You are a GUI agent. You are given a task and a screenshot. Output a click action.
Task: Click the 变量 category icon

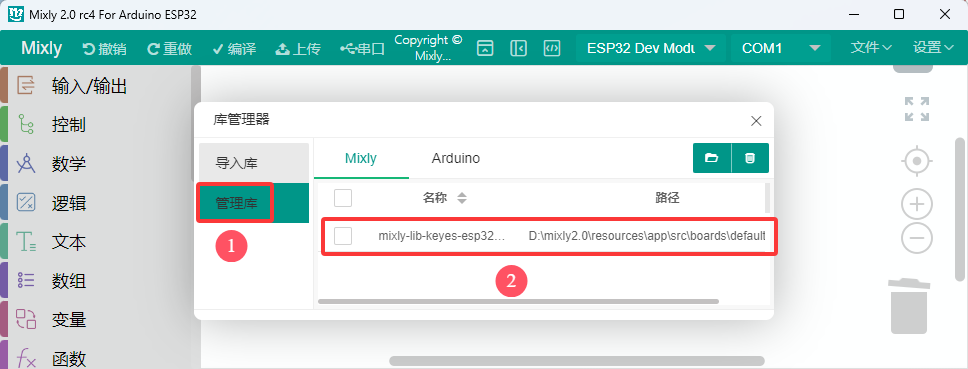pyautogui.click(x=26, y=319)
